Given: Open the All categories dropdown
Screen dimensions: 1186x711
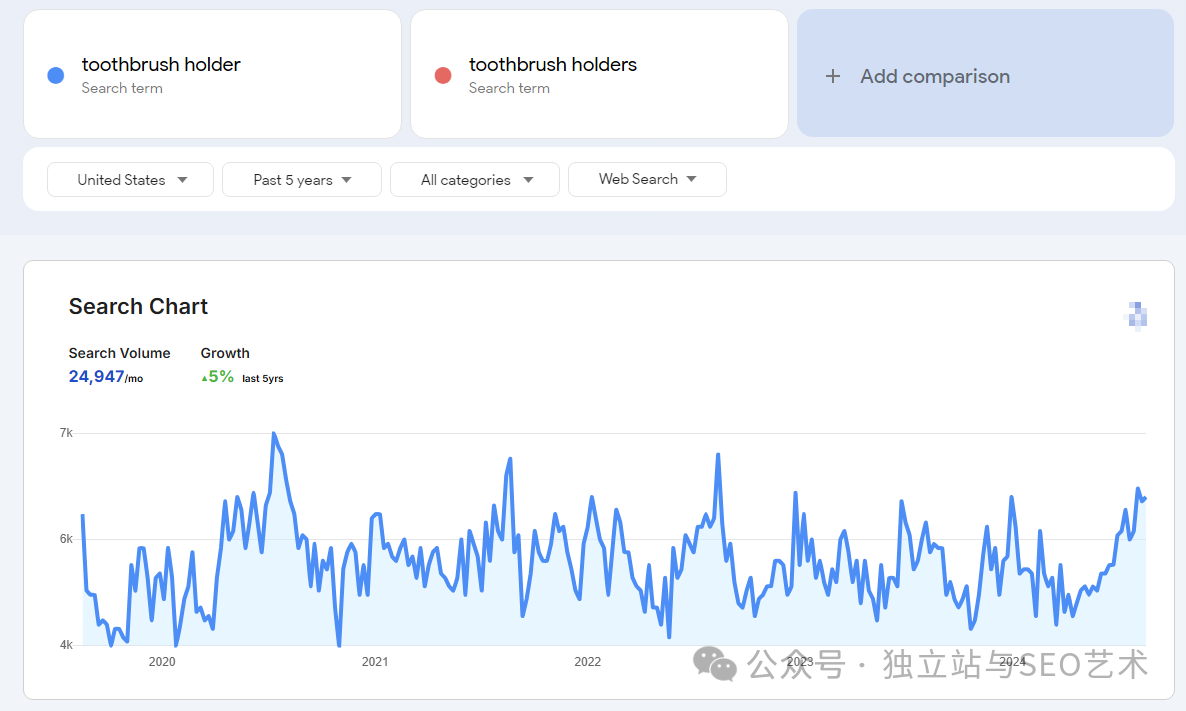Looking at the screenshot, I should (x=476, y=180).
